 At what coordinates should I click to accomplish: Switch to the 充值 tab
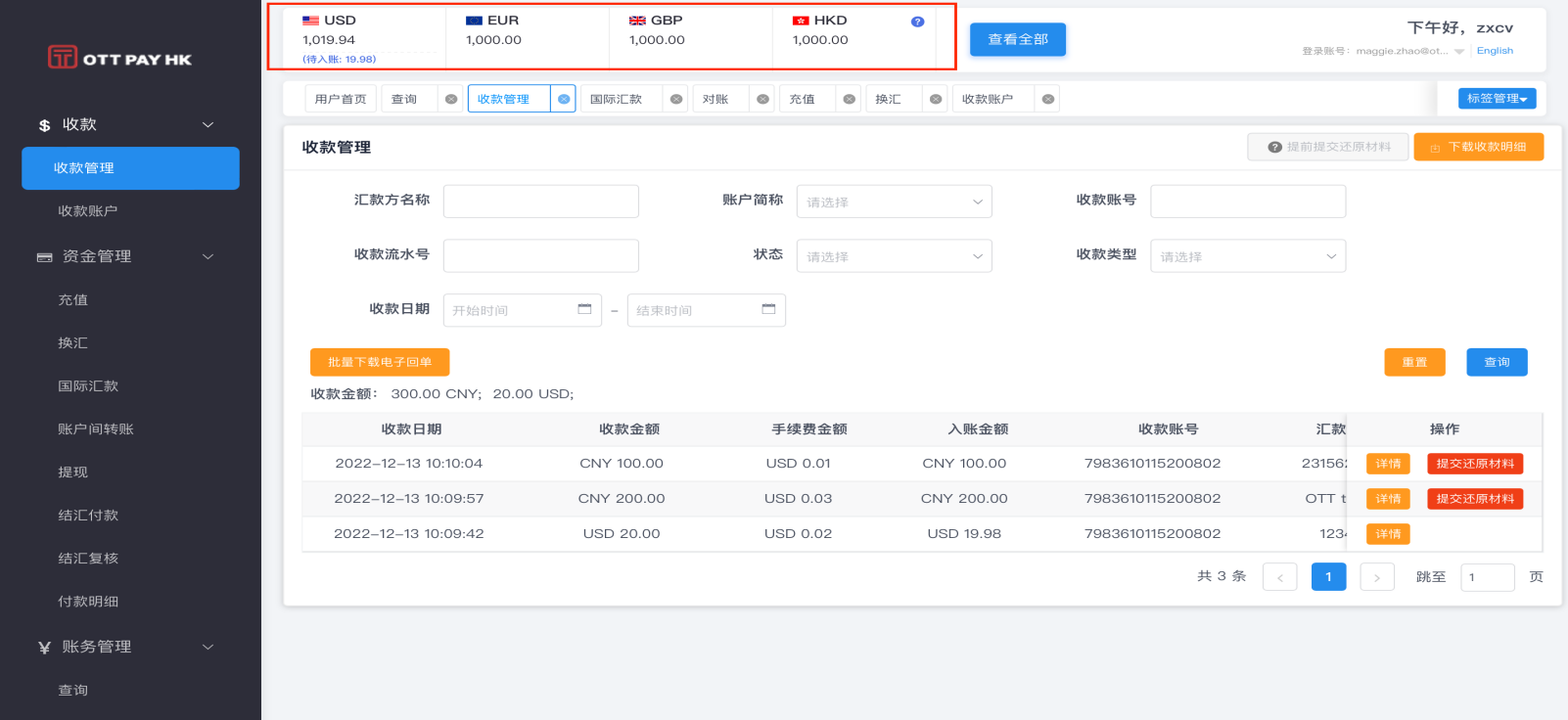point(802,99)
